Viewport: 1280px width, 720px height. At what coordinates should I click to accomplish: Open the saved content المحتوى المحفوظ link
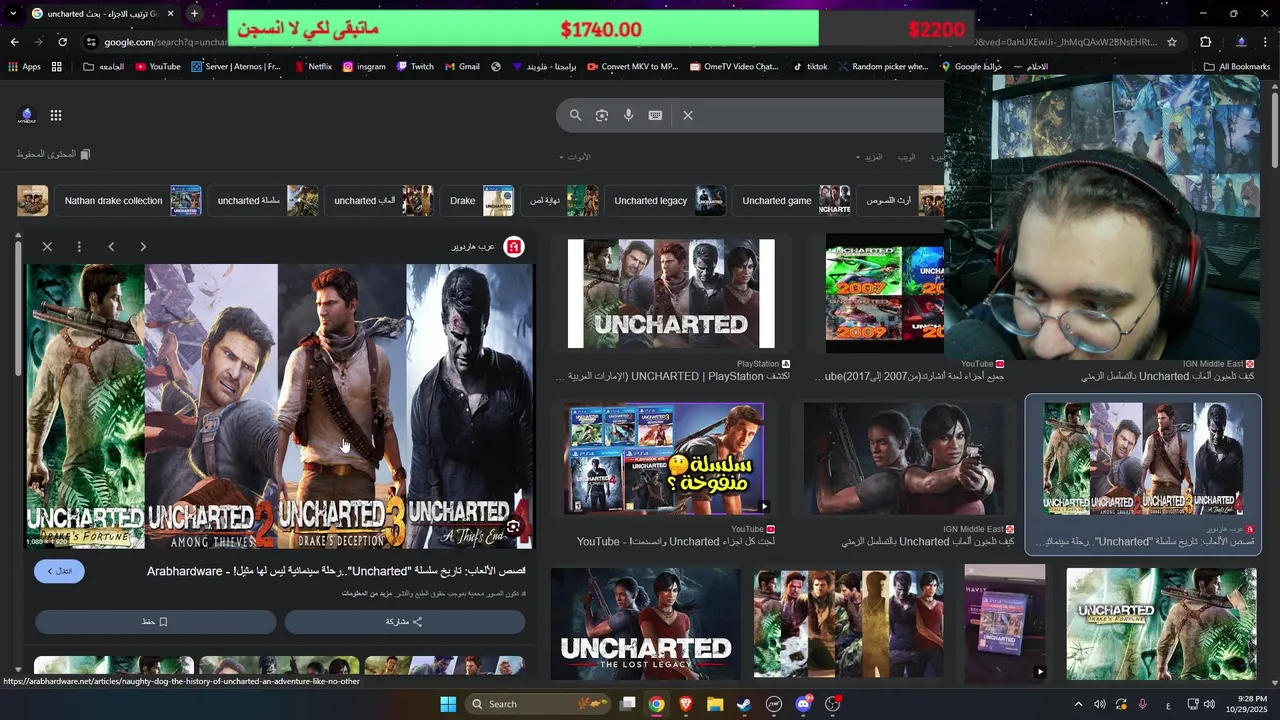pos(53,154)
